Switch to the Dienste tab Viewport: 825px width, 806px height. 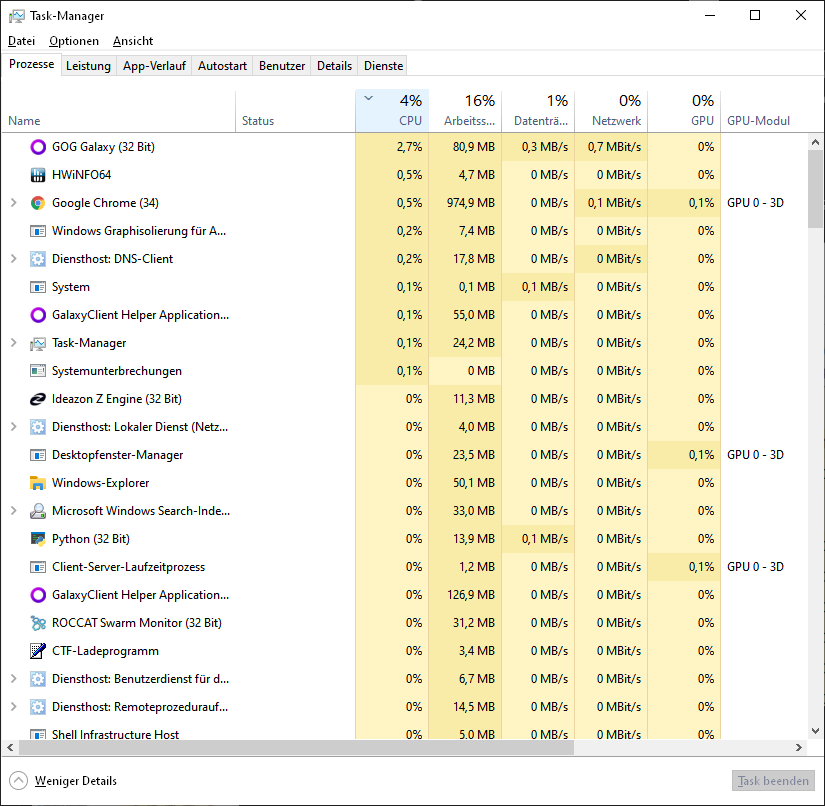click(x=384, y=66)
